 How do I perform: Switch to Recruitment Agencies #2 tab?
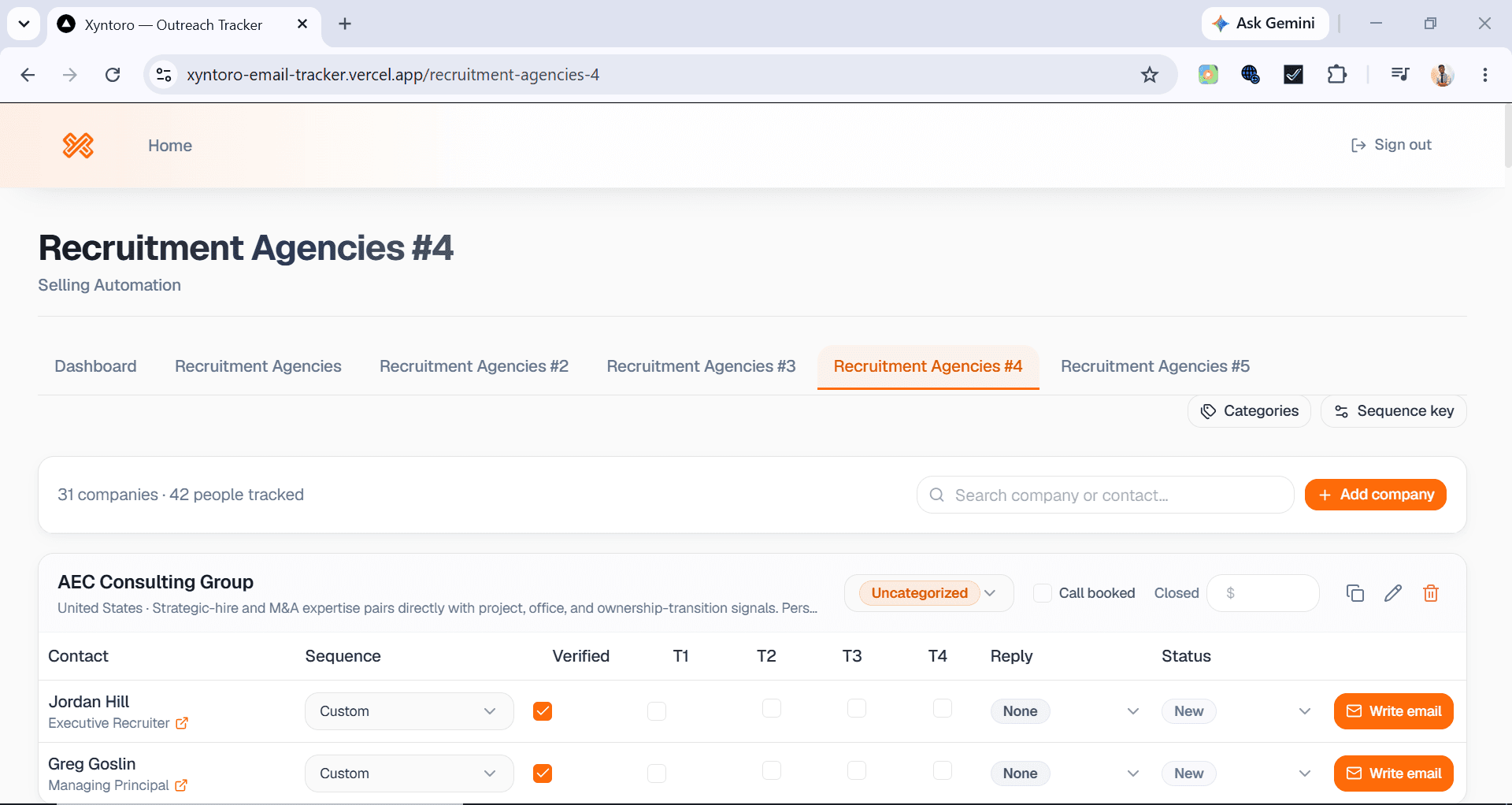coord(474,366)
